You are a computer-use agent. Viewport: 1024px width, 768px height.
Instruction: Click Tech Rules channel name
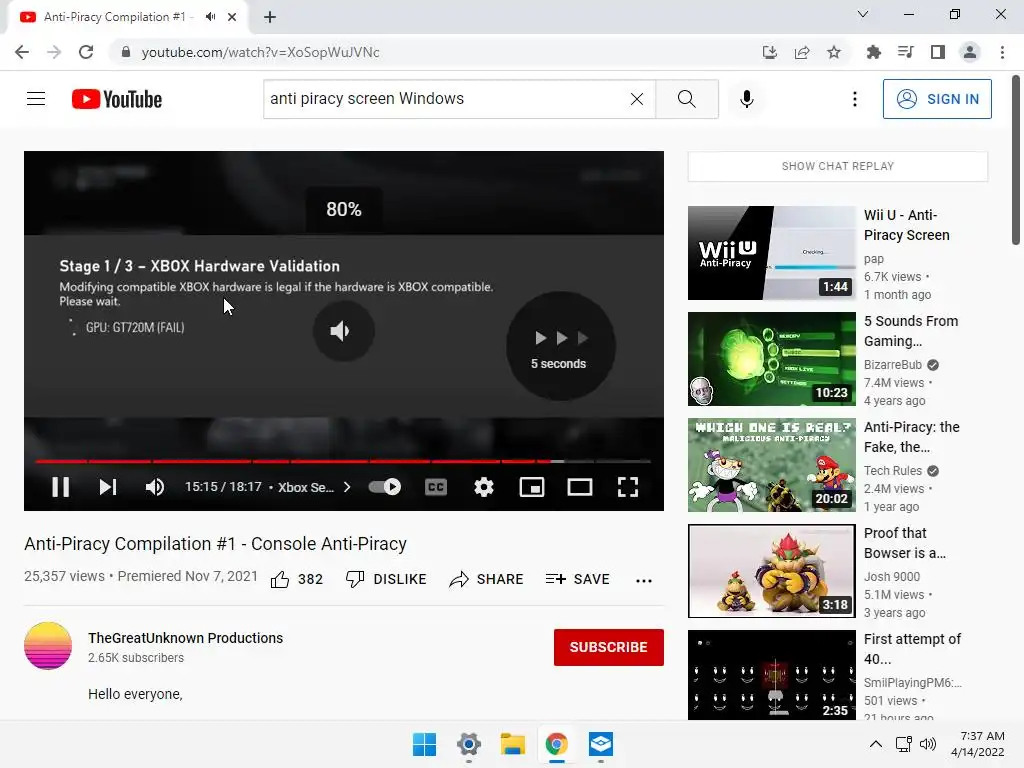pyautogui.click(x=893, y=470)
